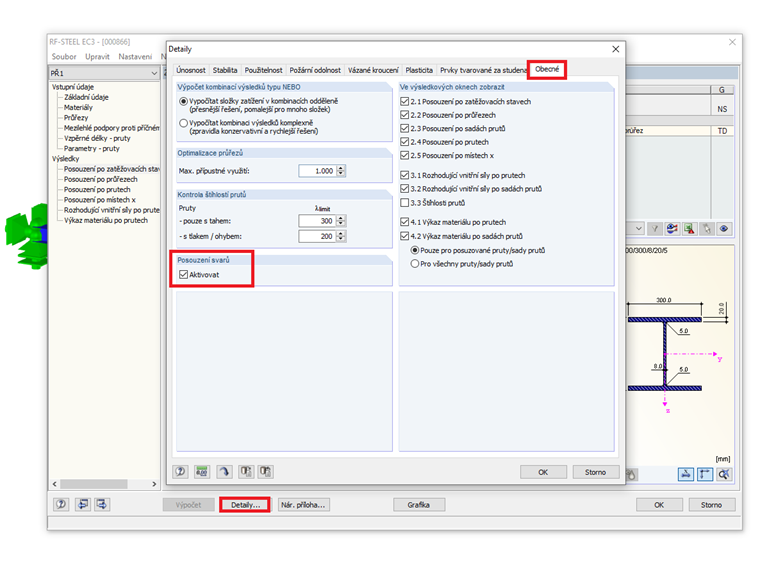Open the PŘ1 case dropdown
The height and width of the screenshot is (570, 760).
(x=154, y=73)
